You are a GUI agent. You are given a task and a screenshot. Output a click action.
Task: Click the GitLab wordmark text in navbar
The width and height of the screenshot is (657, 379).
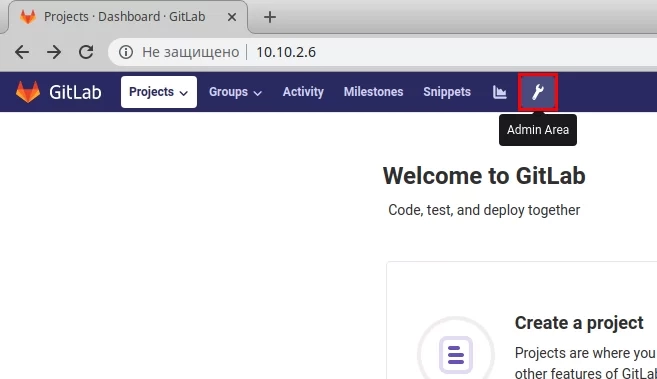(75, 92)
